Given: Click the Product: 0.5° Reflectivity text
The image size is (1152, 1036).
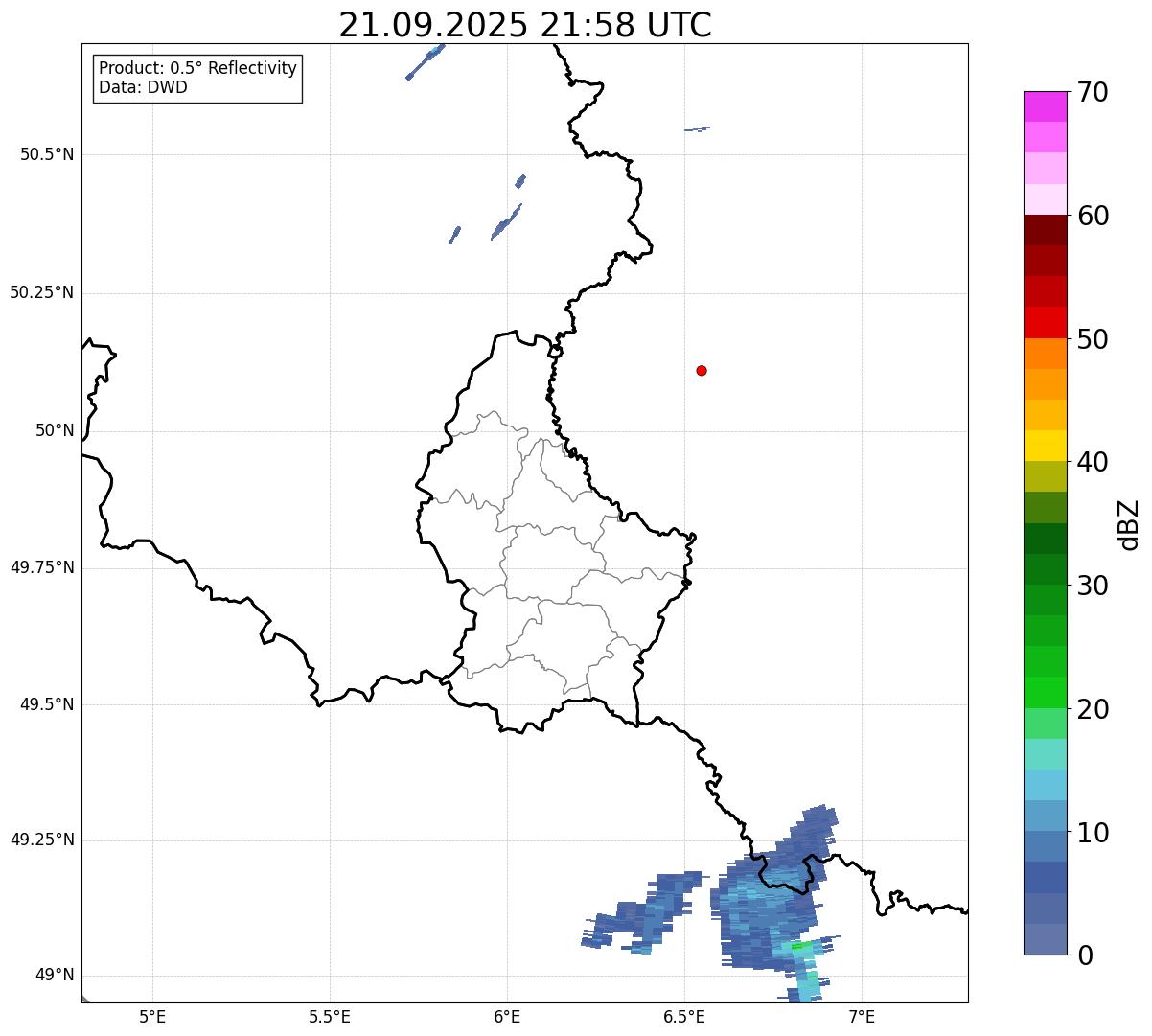Looking at the screenshot, I should tap(198, 69).
